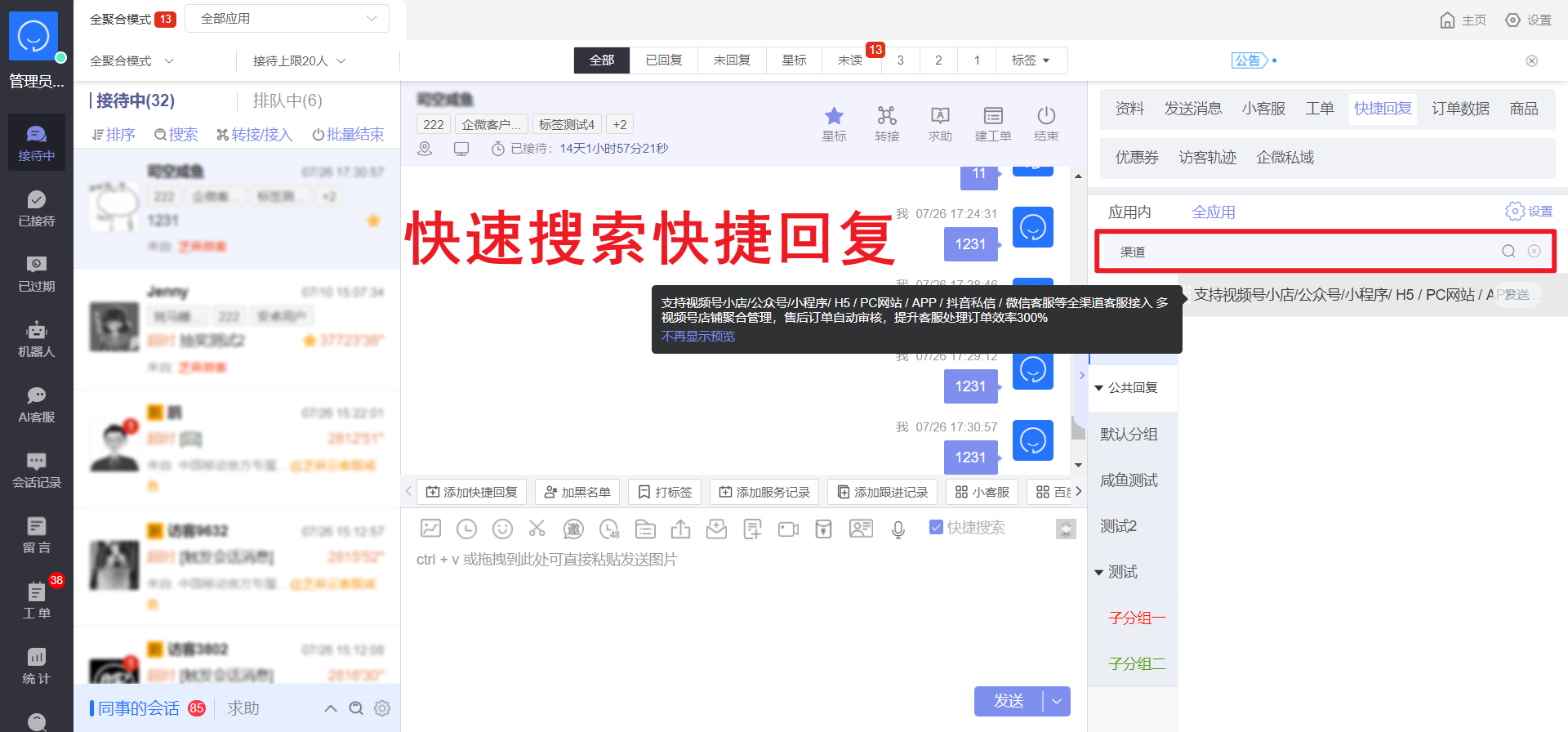Switch to the 已回复 filter tab
The width and height of the screenshot is (1568, 732).
(664, 60)
